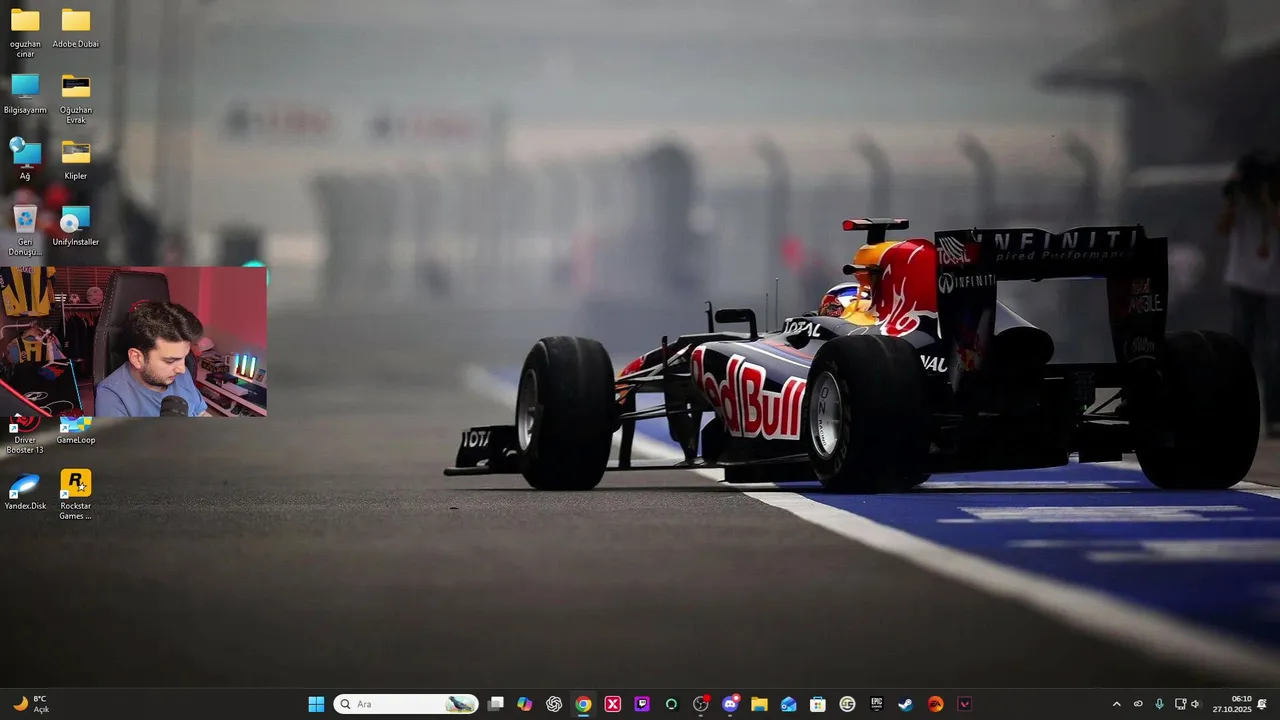
Task: Open File Explorer from the taskbar
Action: (x=759, y=704)
